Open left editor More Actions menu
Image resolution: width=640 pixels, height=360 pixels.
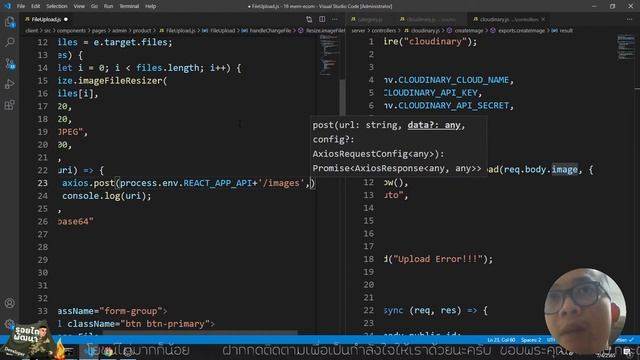pos(335,19)
